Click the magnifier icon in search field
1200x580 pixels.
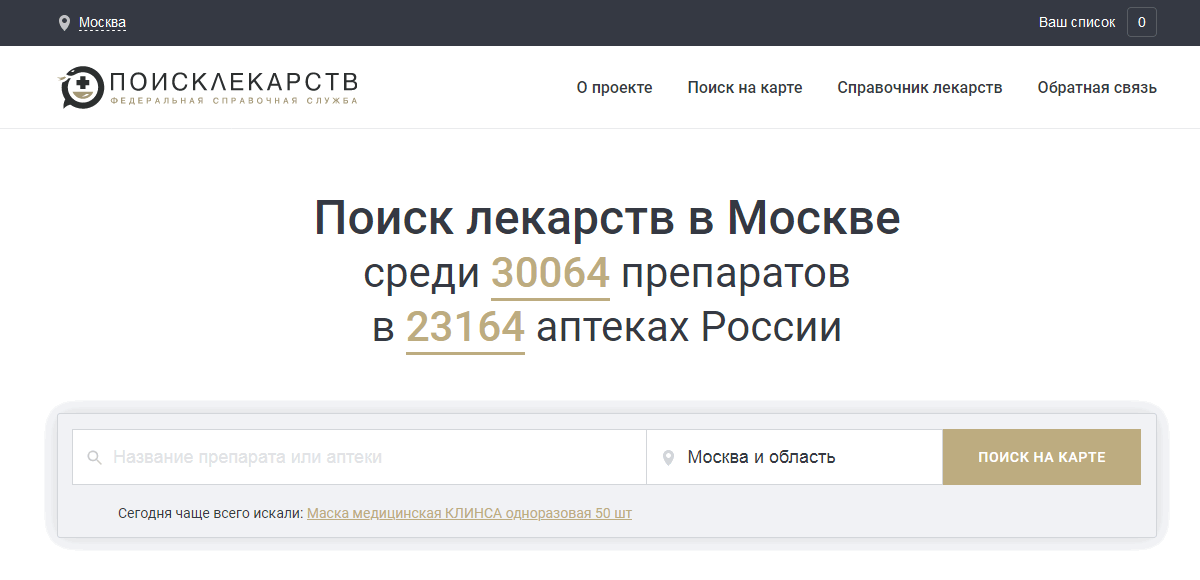coord(95,458)
